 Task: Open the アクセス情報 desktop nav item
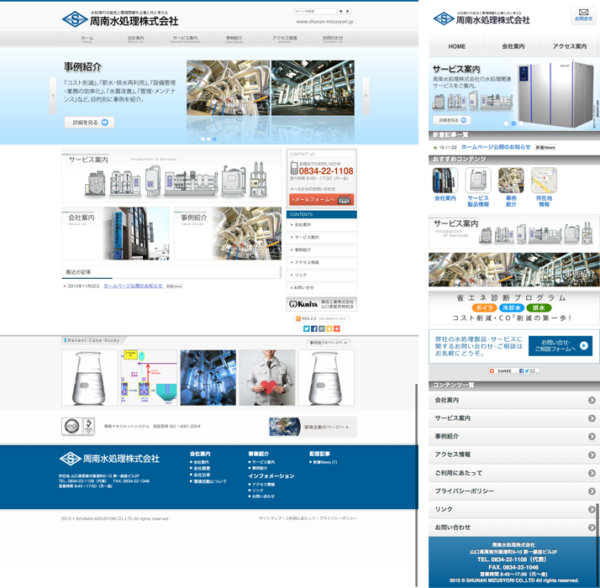click(x=285, y=39)
